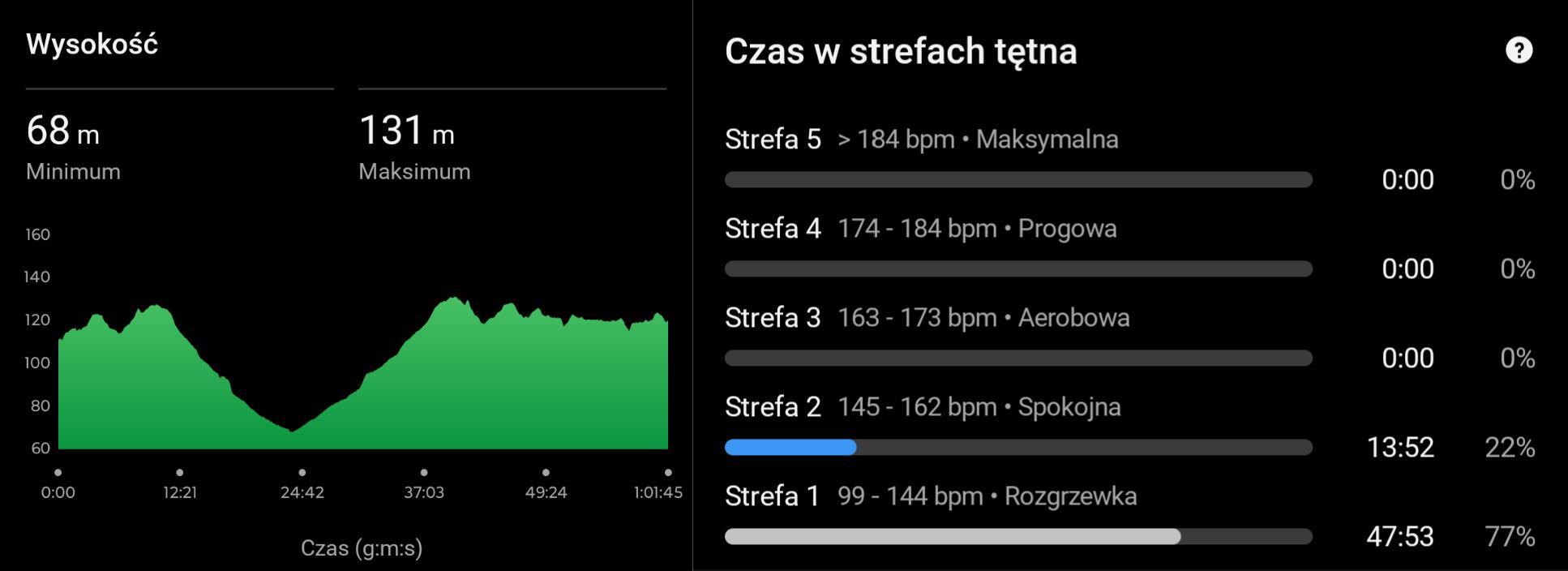Click the 37:03 time axis marker dot

click(x=424, y=472)
